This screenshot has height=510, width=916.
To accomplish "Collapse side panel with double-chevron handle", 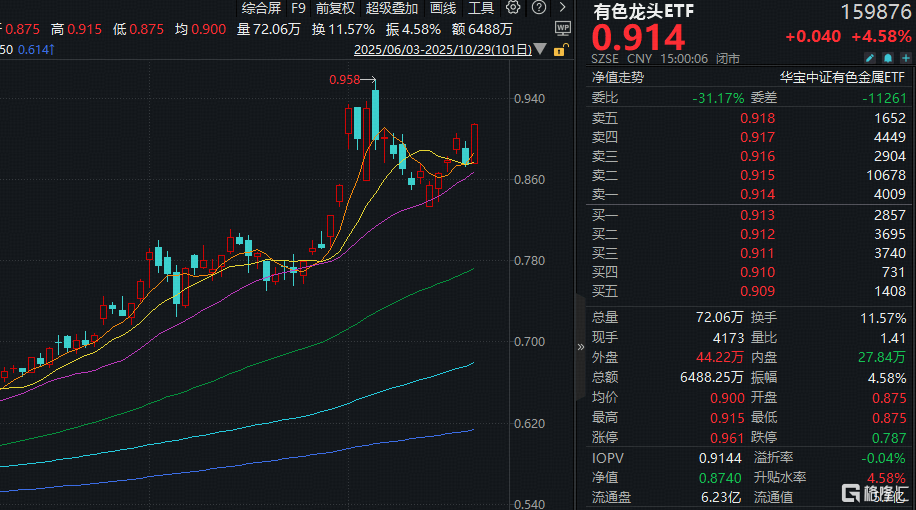I will pos(581,347).
